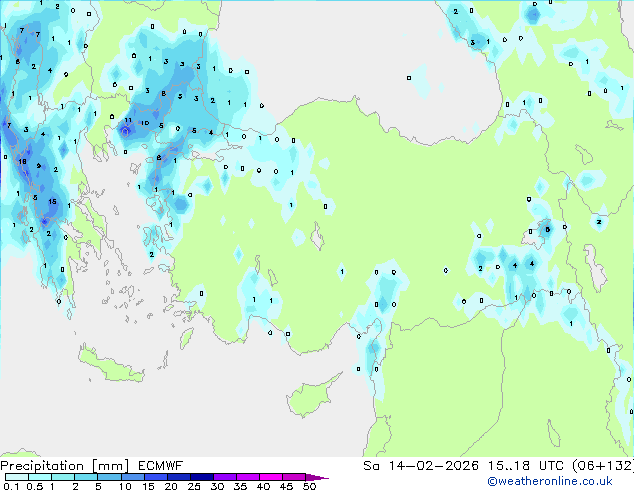Click the 'Precipitation' title text
Screen dimensions: 634x490
click(x=42, y=466)
